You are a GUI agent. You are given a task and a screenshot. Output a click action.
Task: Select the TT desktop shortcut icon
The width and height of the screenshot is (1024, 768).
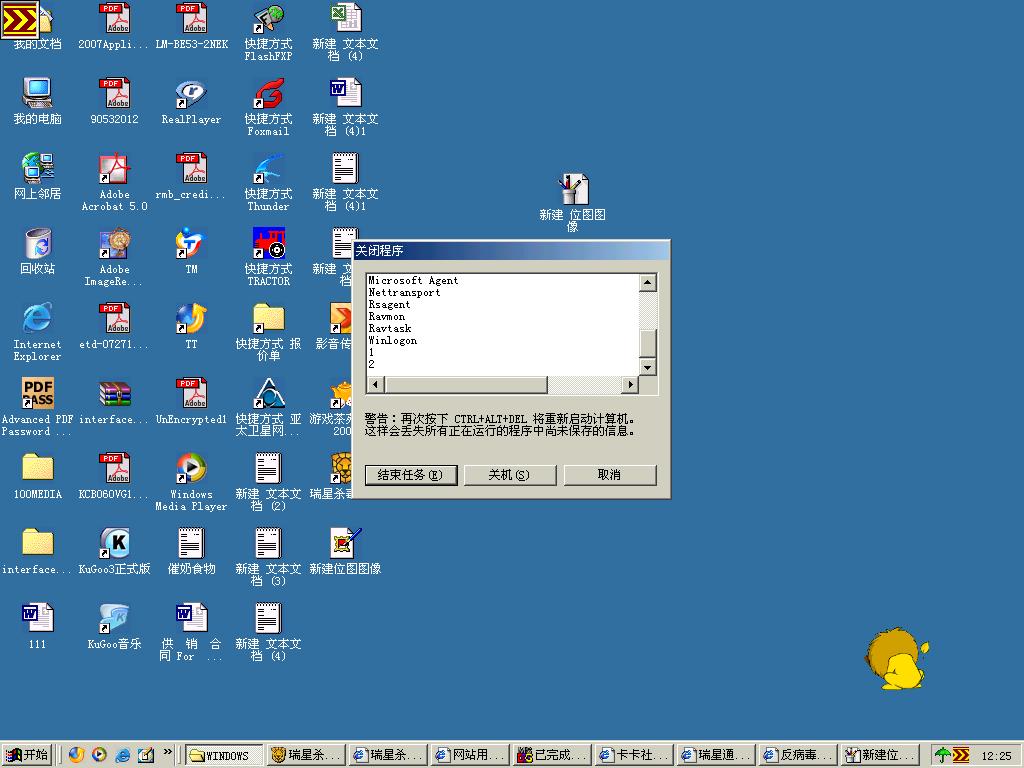pos(191,325)
